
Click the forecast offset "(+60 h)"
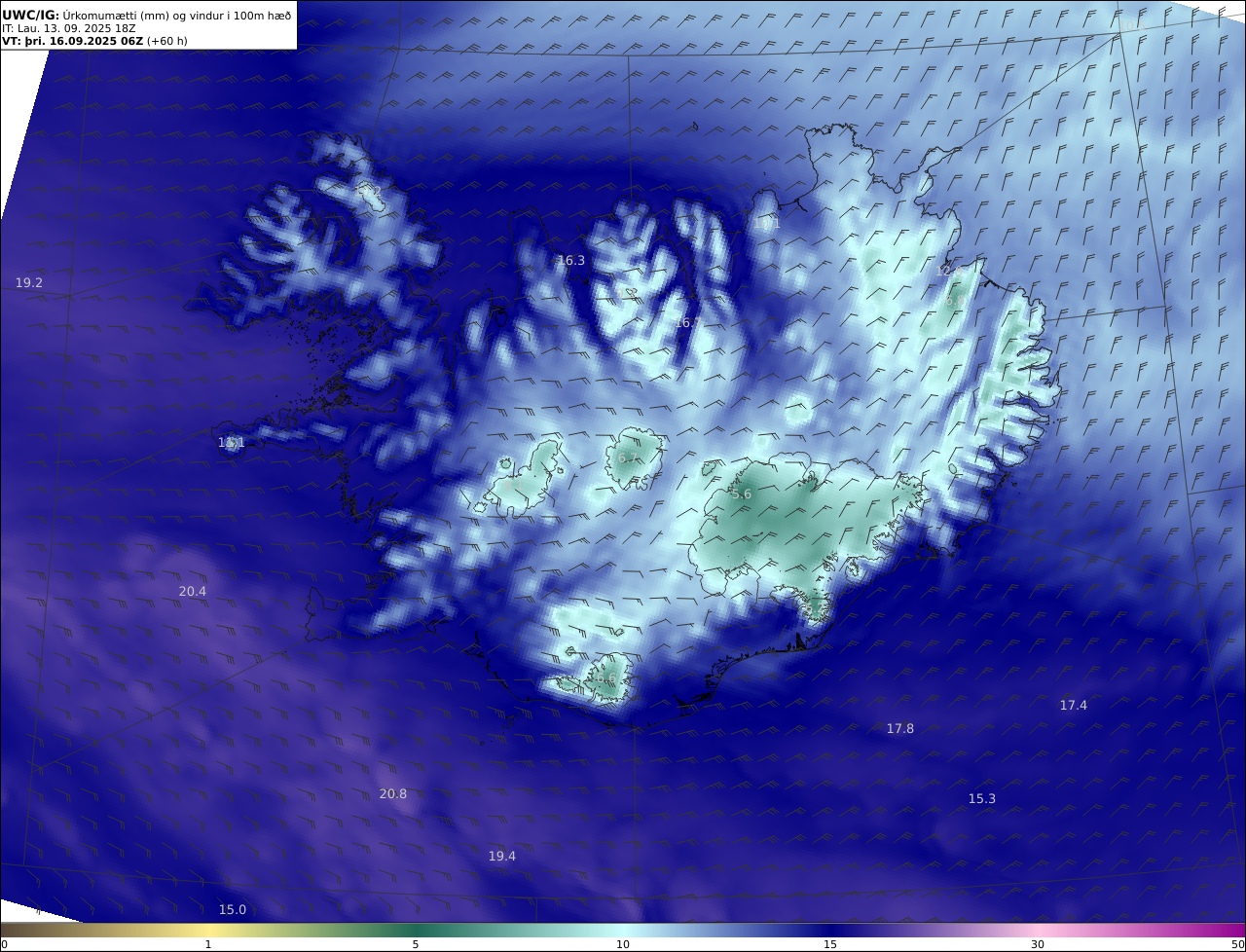[x=167, y=42]
